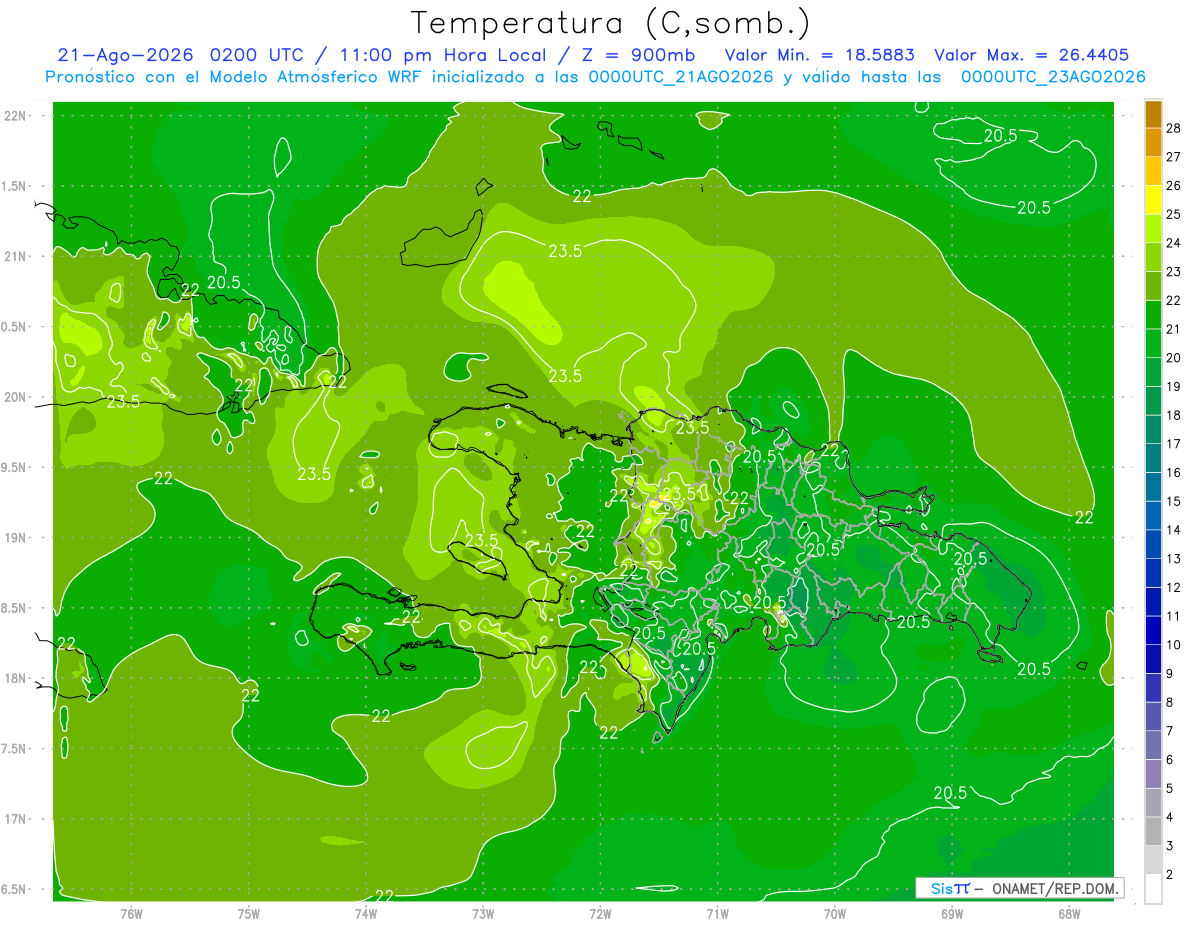Image resolution: width=1200 pixels, height=927 pixels.
Task: Click the '19N' latitude axis label
Action: coord(17,538)
